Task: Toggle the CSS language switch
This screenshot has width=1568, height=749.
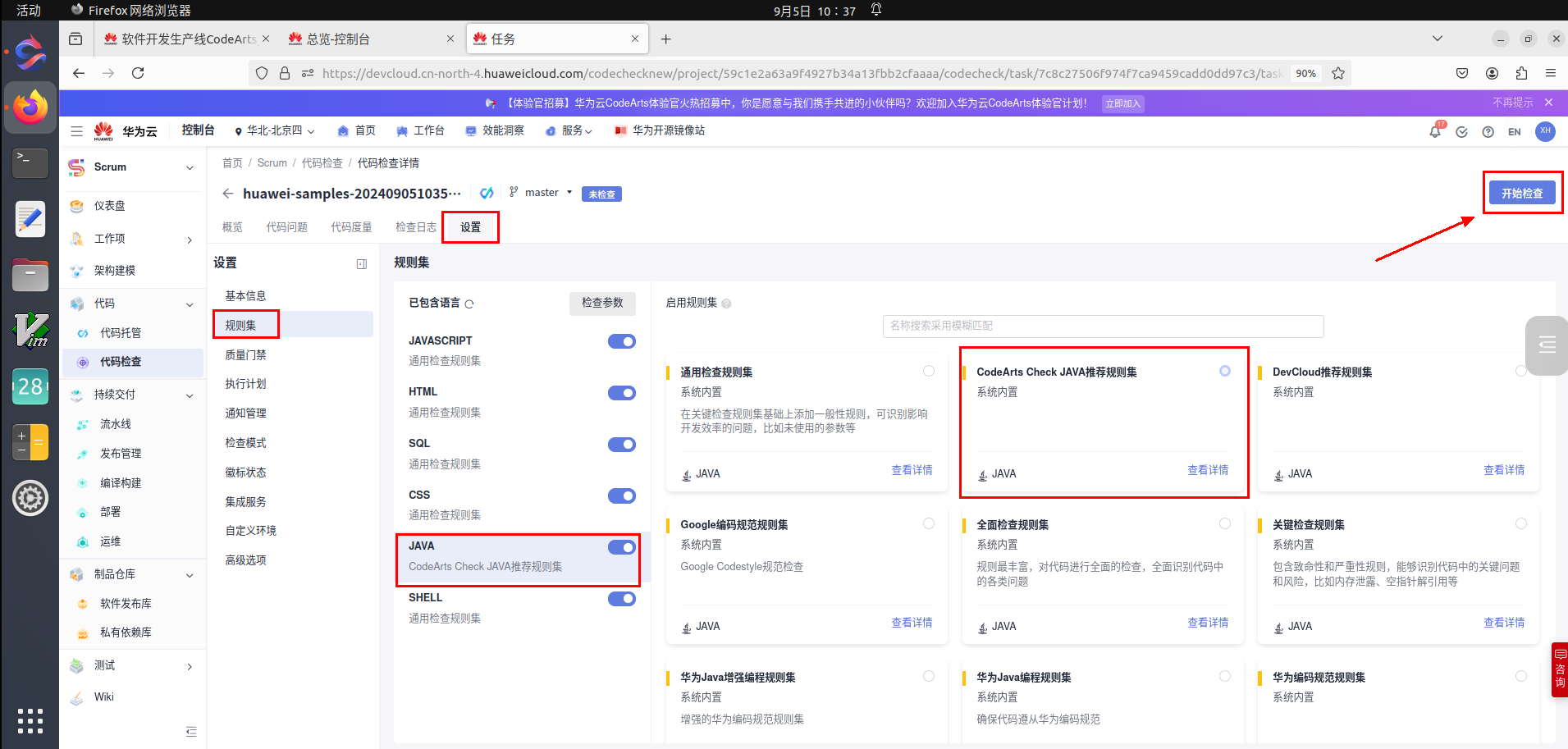Action: click(622, 496)
